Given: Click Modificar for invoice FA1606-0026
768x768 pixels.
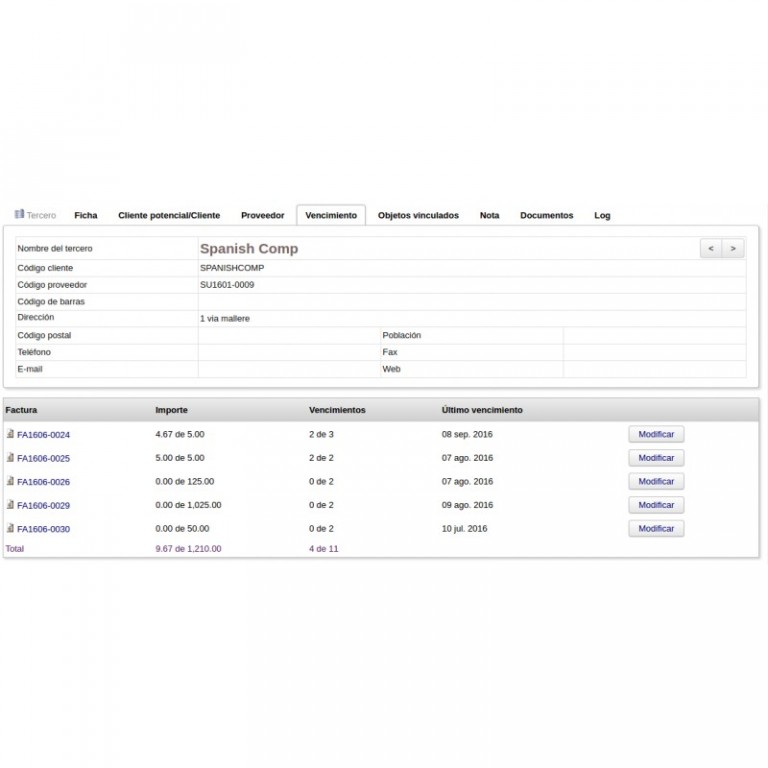Looking at the screenshot, I should (x=656, y=481).
